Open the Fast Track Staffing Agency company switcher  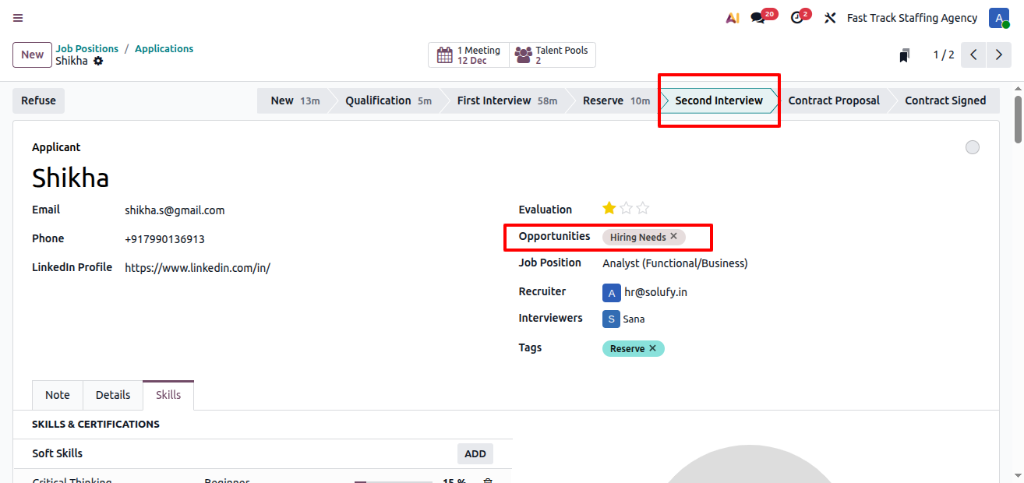pyautogui.click(x=912, y=18)
